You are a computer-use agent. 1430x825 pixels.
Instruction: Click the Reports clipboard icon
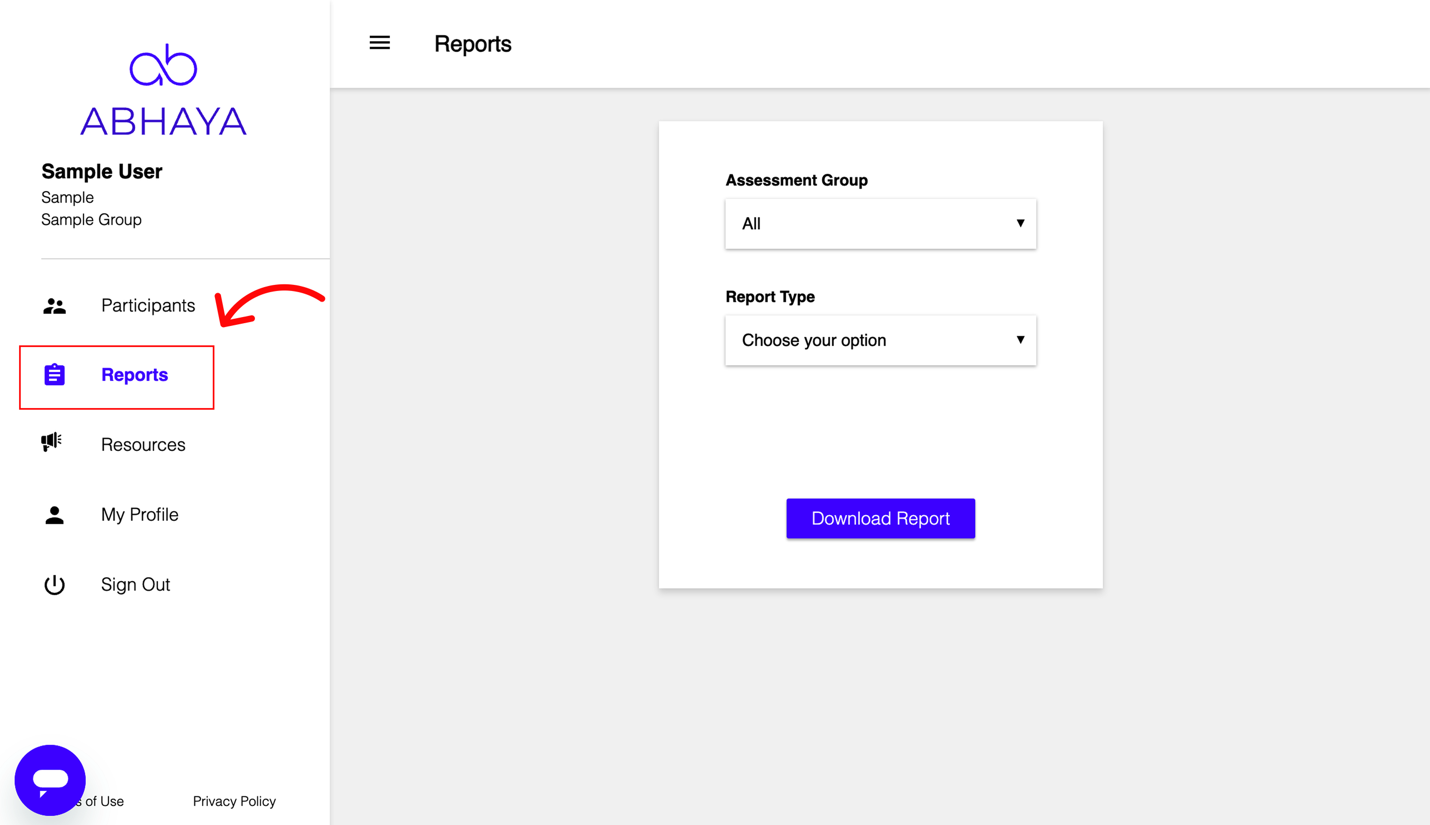pyautogui.click(x=54, y=375)
